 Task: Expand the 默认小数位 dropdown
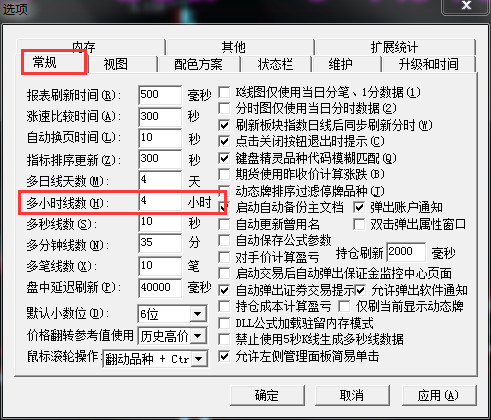pyautogui.click(x=197, y=314)
